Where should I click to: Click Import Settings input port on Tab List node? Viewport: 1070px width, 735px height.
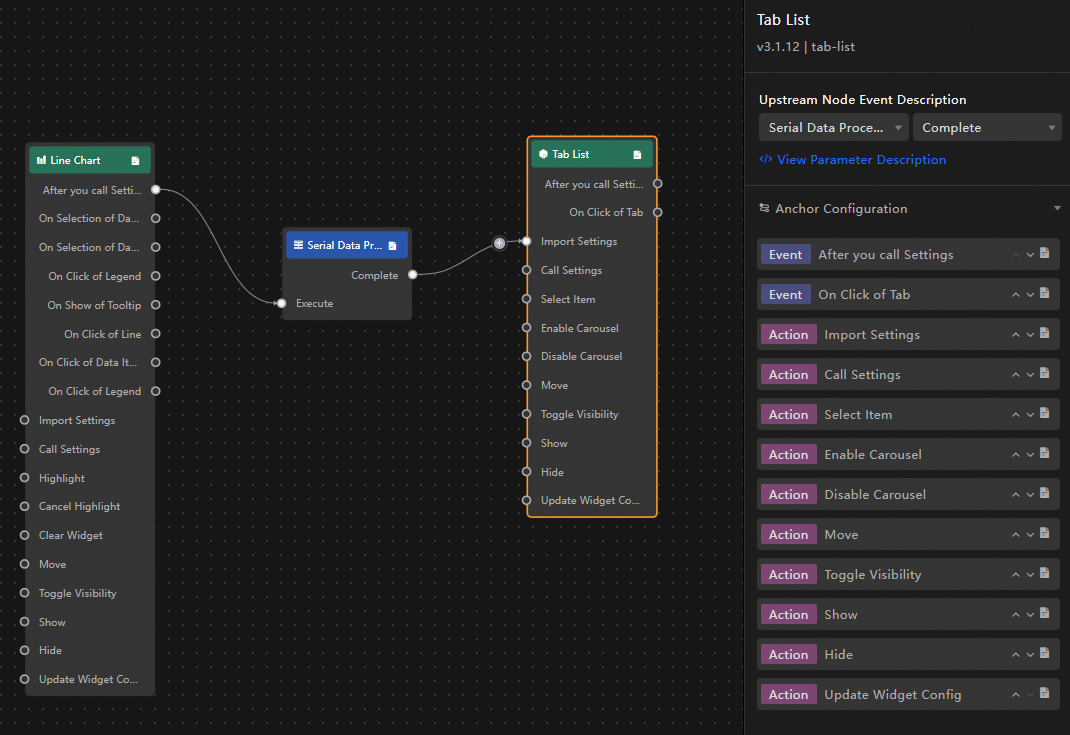click(x=526, y=241)
